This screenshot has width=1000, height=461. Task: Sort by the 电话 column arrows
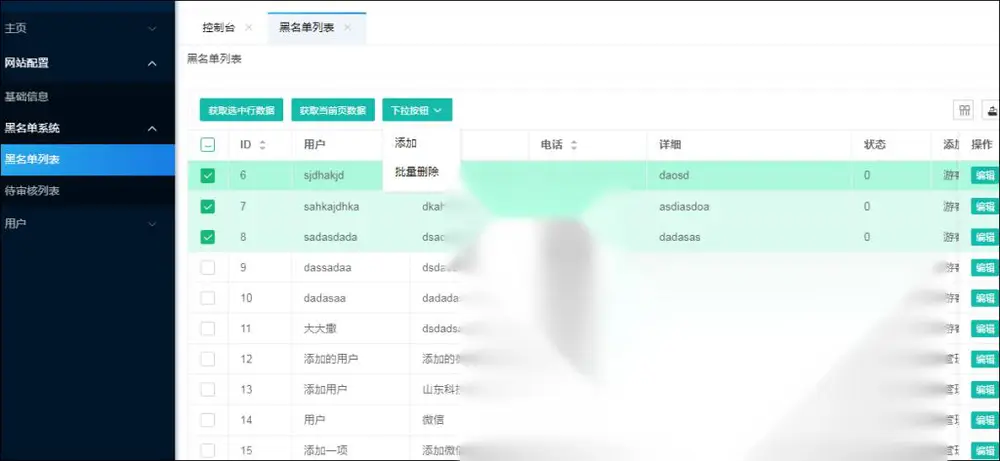573,145
